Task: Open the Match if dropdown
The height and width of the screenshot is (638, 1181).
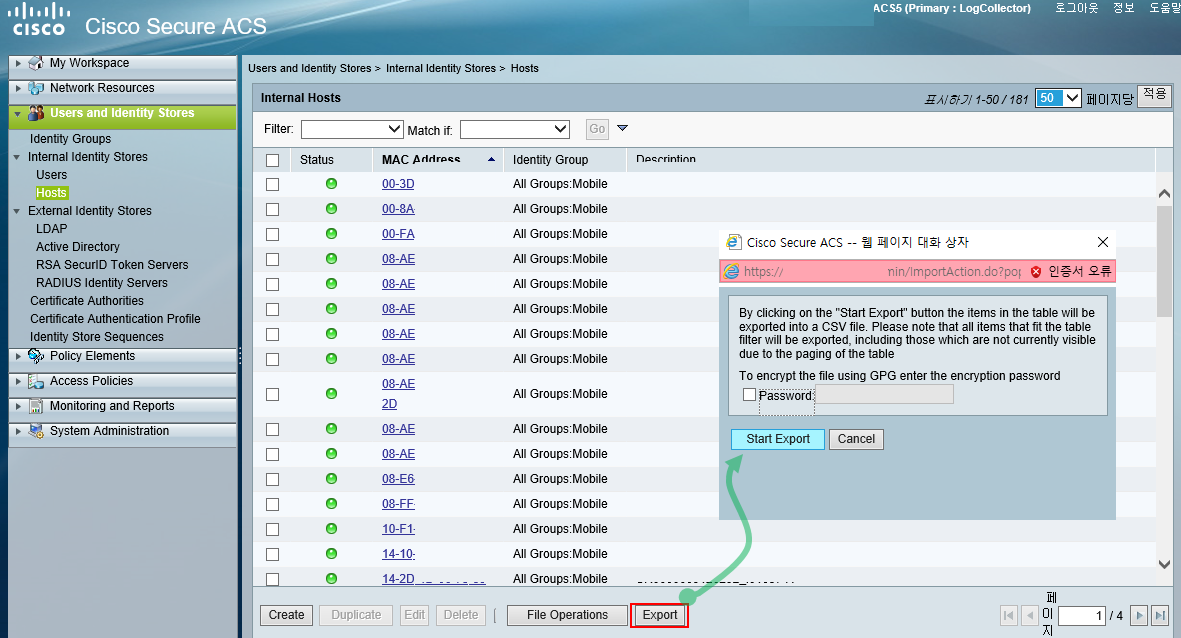Action: click(x=514, y=130)
